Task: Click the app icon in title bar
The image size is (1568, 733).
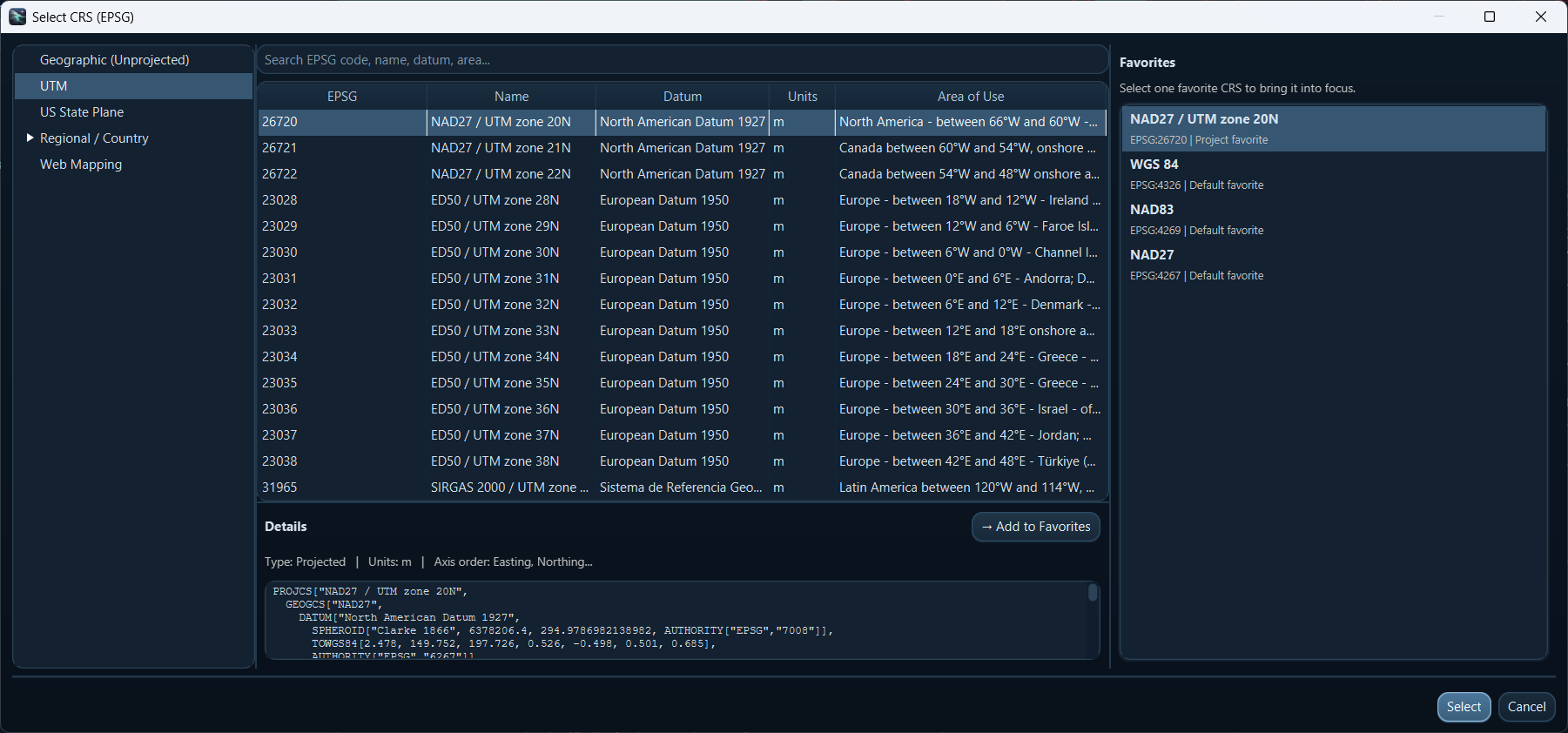Action: click(x=17, y=17)
